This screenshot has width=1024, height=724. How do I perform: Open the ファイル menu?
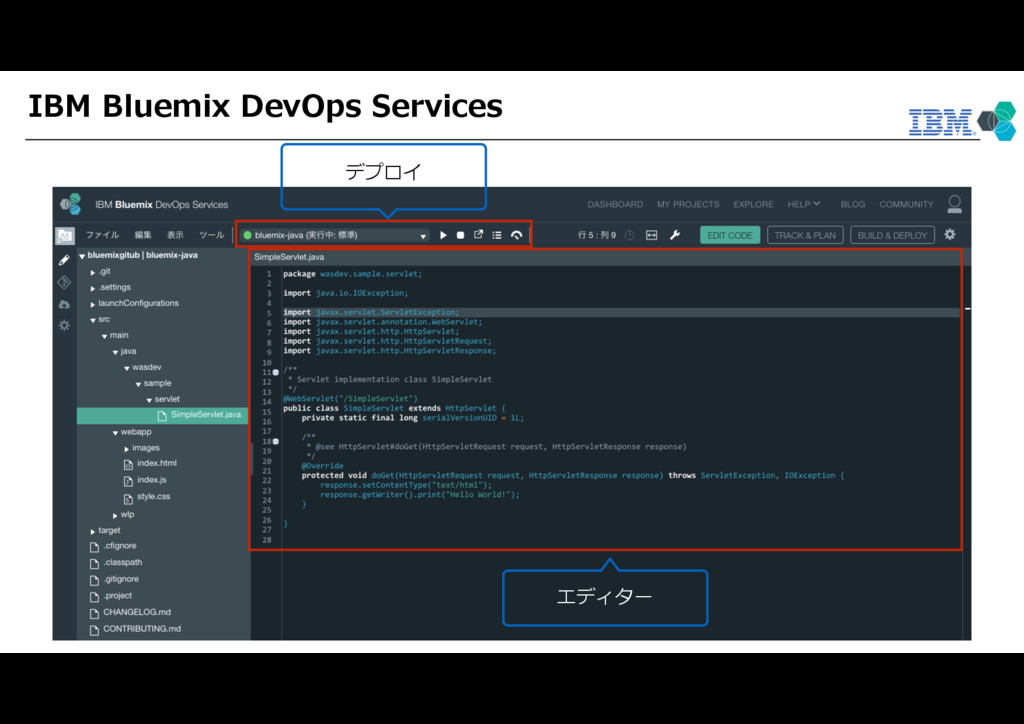pos(103,235)
